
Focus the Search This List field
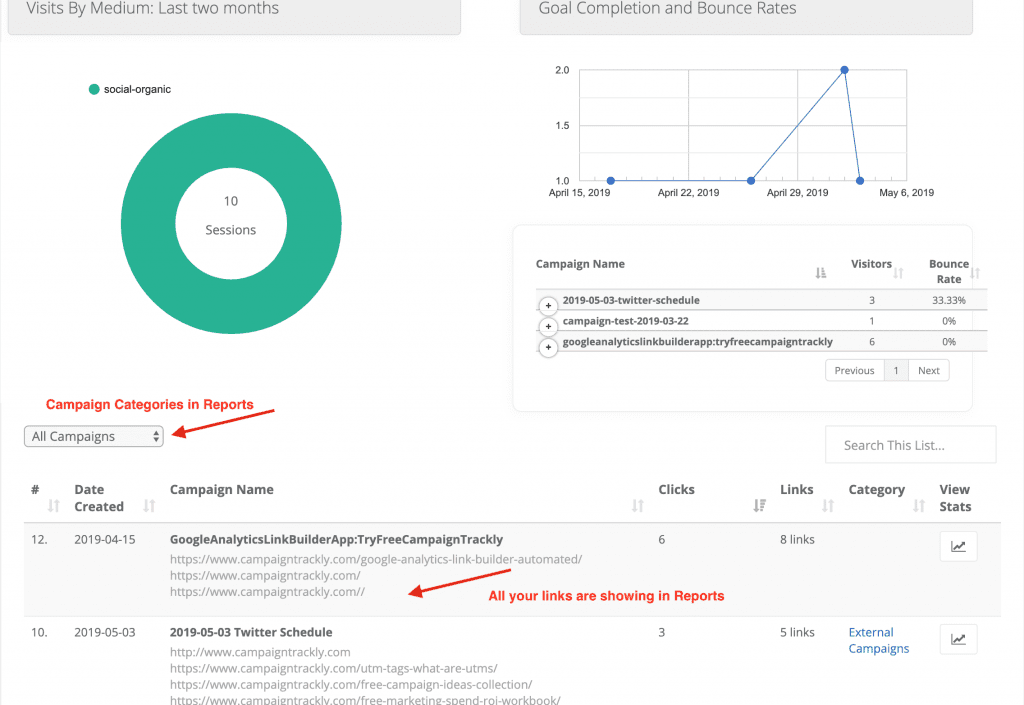point(910,445)
